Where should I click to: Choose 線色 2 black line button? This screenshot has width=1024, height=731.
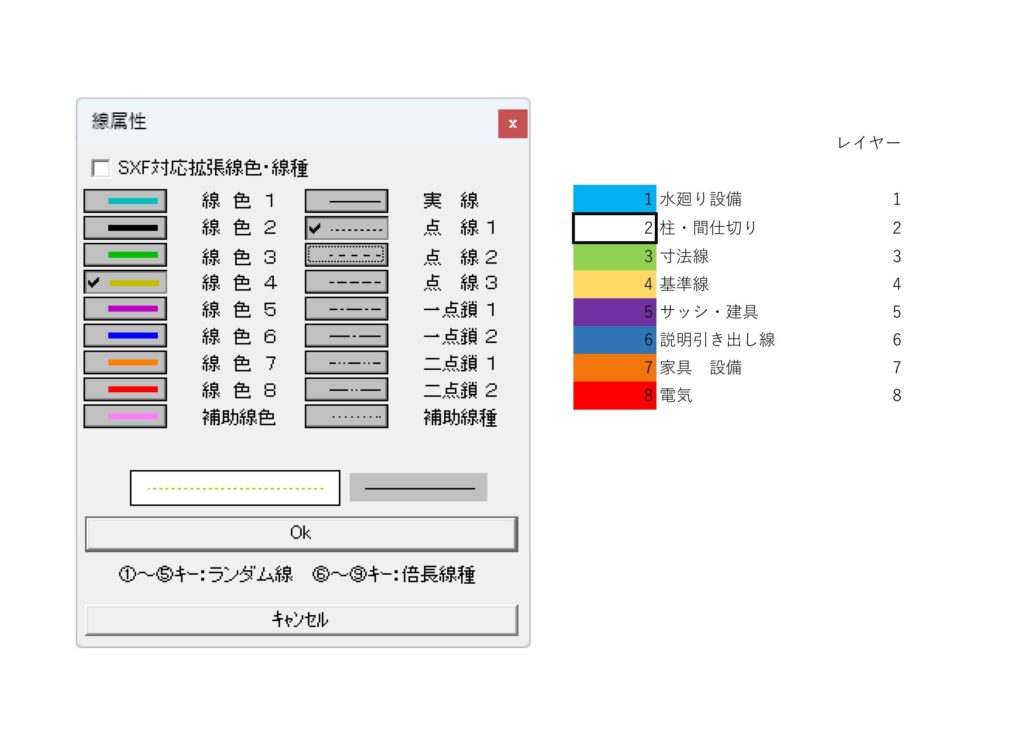point(125,228)
